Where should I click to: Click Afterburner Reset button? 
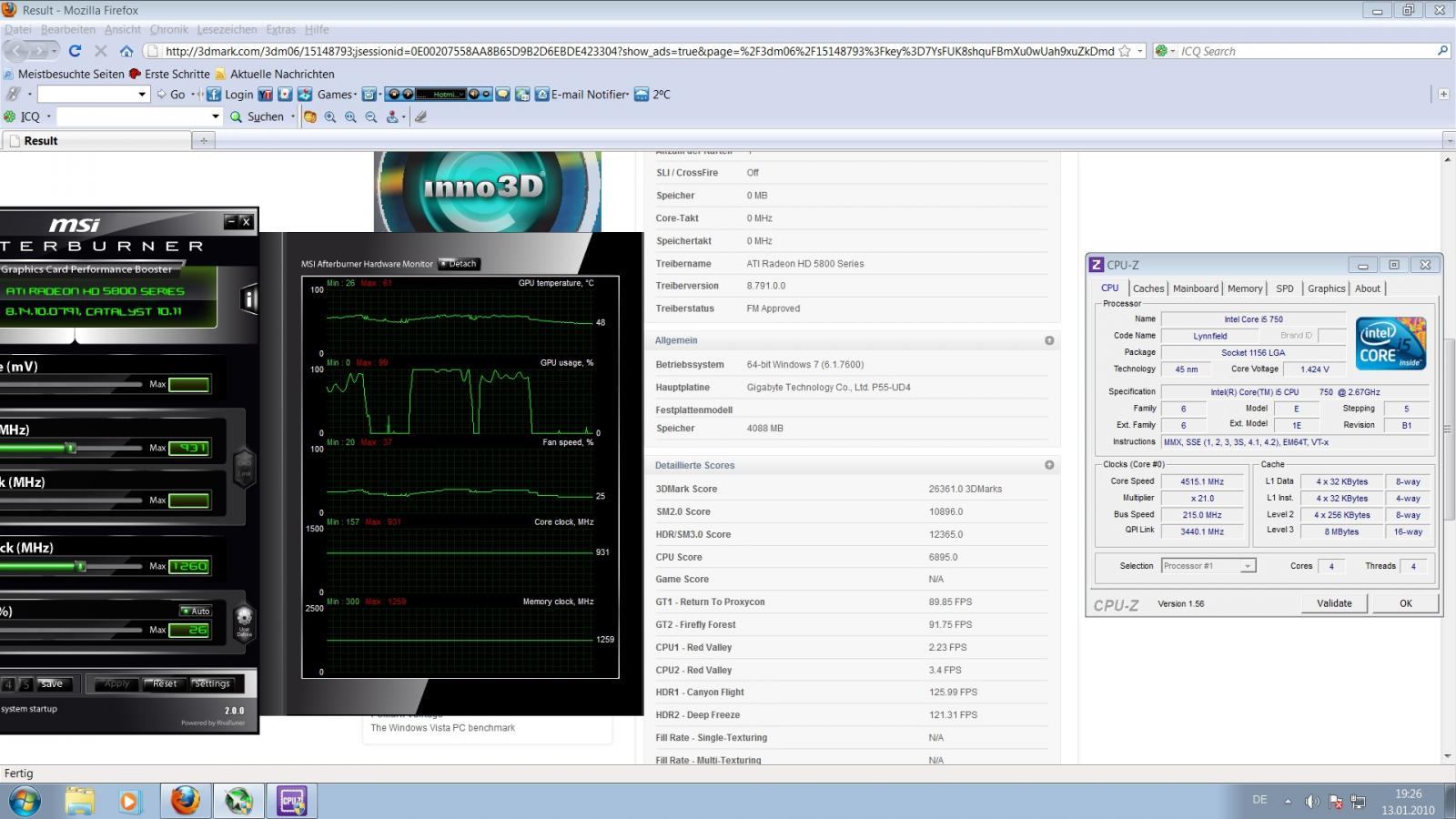pos(165,683)
